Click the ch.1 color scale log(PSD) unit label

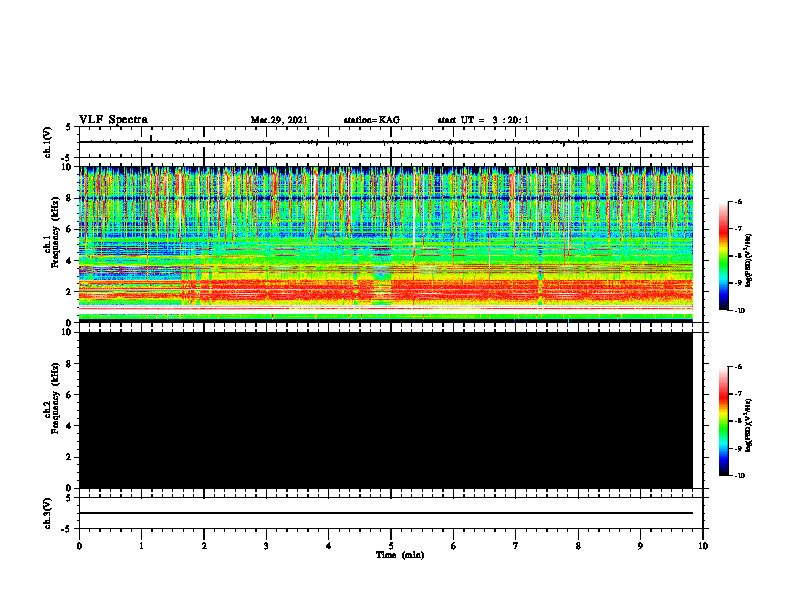pyautogui.click(x=749, y=261)
